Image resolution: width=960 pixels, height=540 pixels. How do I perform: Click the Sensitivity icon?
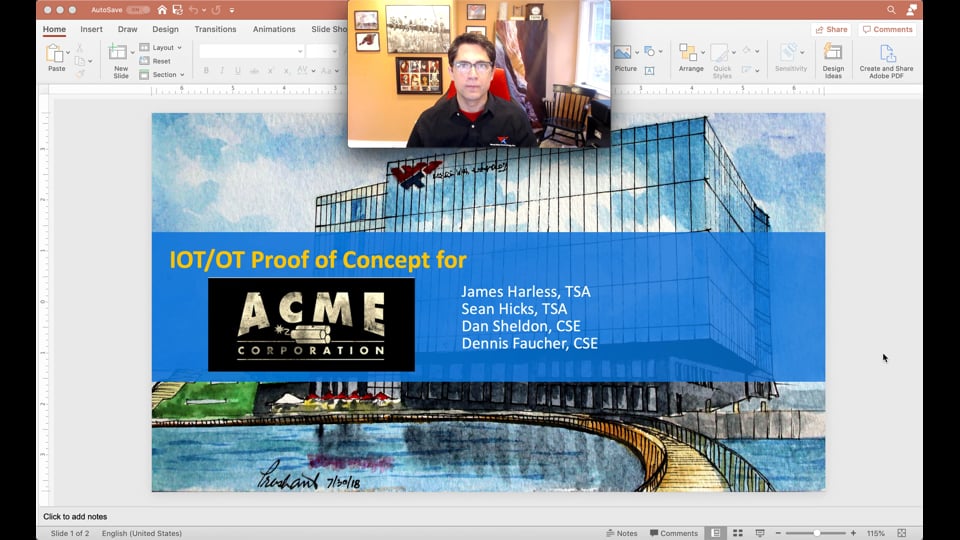click(x=789, y=53)
